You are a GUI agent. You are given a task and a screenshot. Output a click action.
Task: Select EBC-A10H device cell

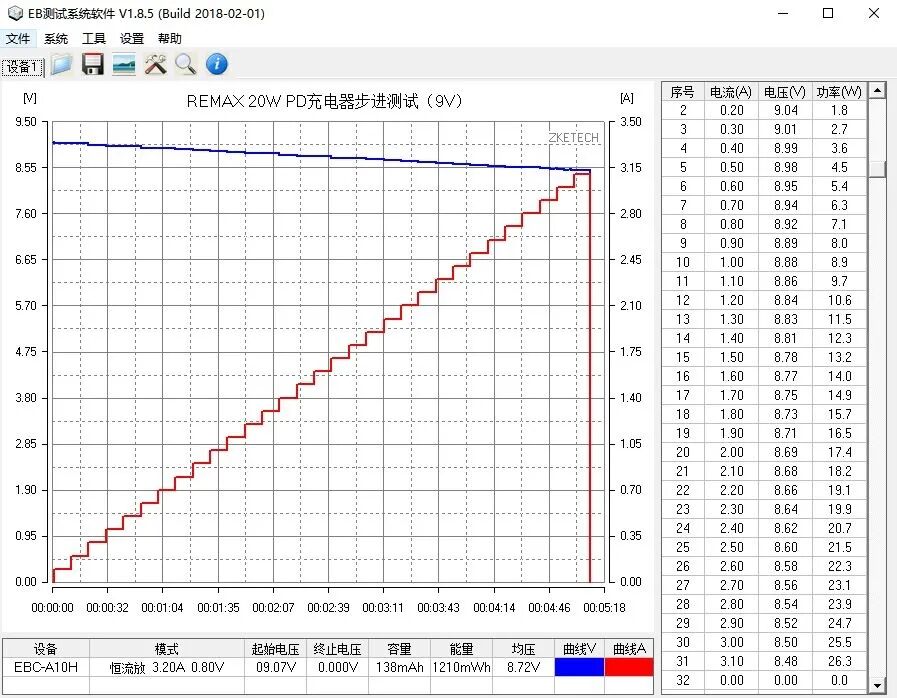coord(46,667)
